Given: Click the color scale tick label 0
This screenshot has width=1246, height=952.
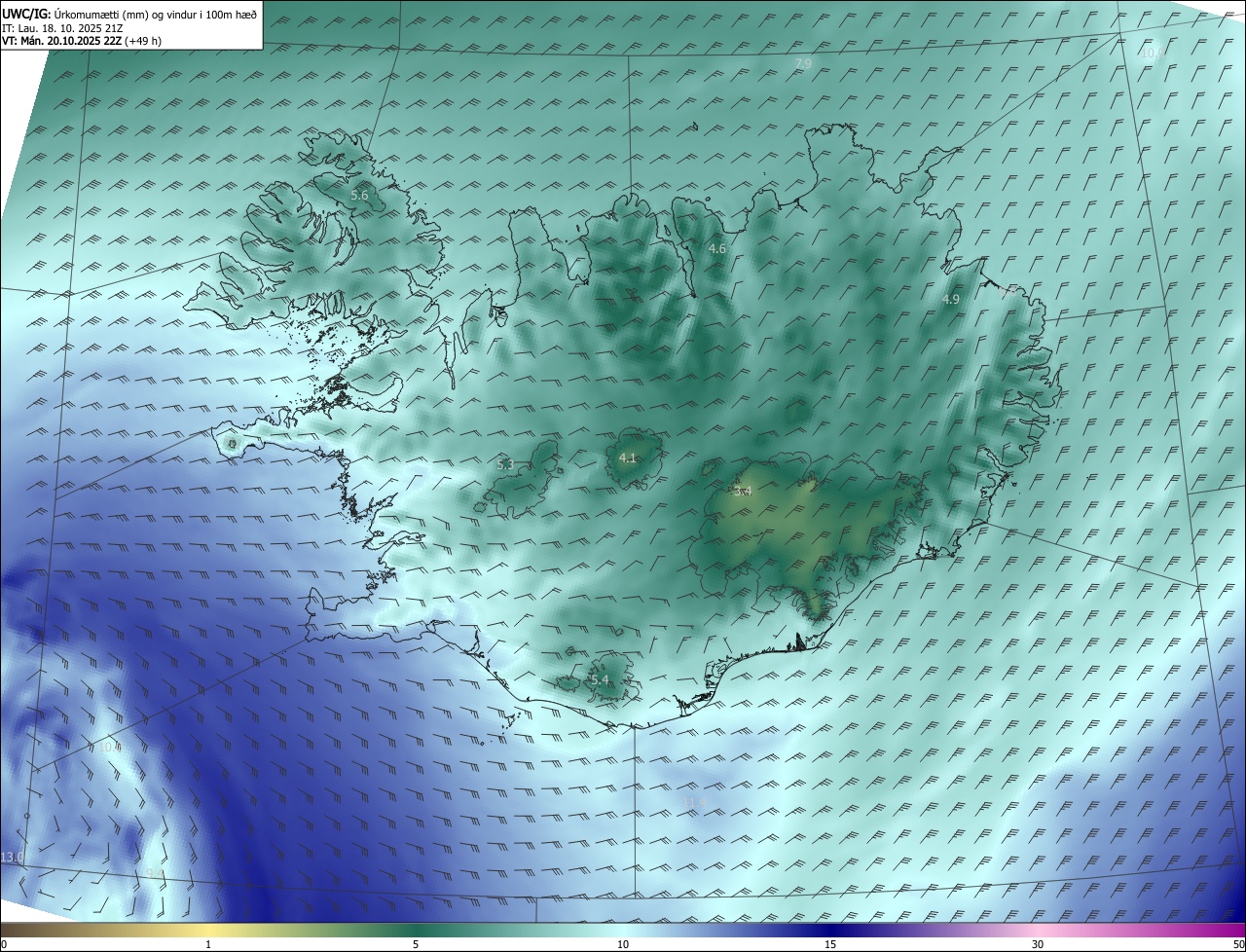Looking at the screenshot, I should 3,944.
